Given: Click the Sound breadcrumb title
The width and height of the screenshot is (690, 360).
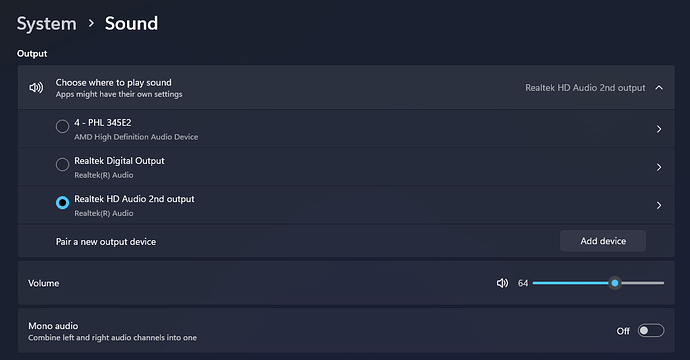Looking at the screenshot, I should point(131,23).
